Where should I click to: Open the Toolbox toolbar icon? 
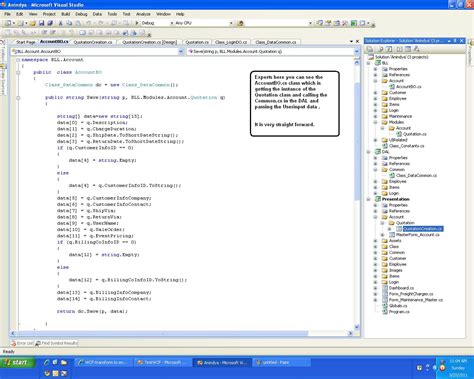[x=345, y=23]
